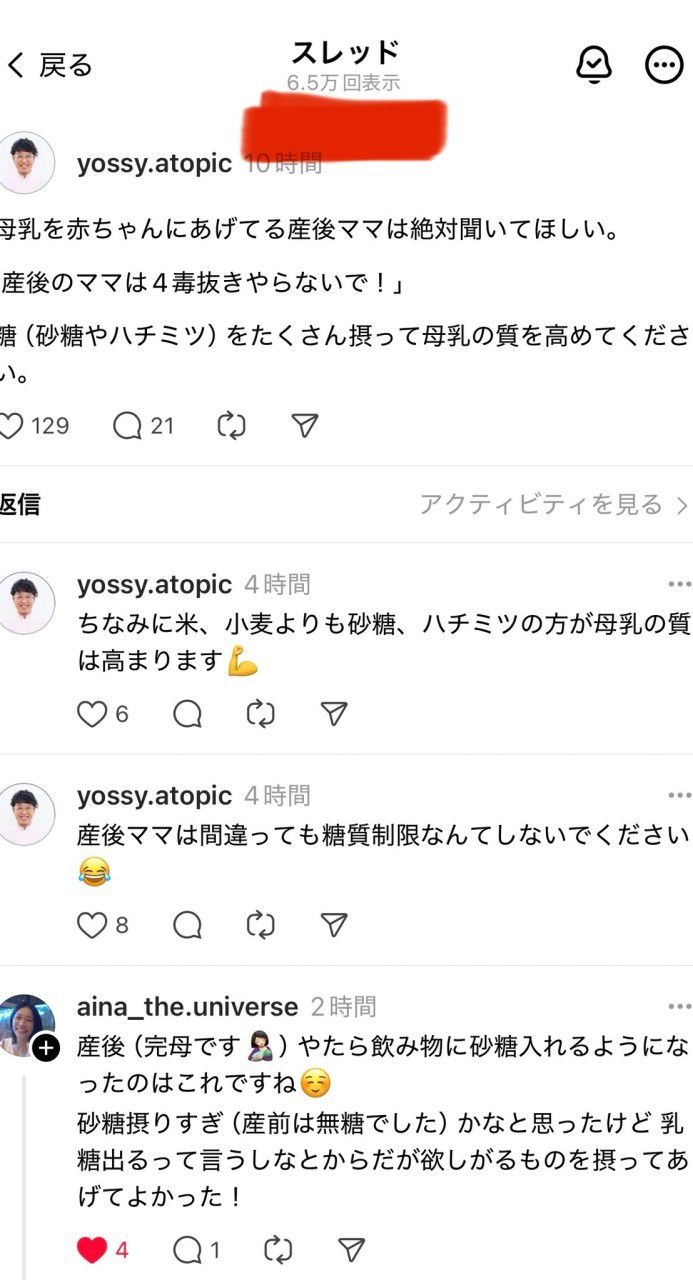Like the main post with 129 likes
Viewport: 693px width, 1280px height.
[12, 426]
